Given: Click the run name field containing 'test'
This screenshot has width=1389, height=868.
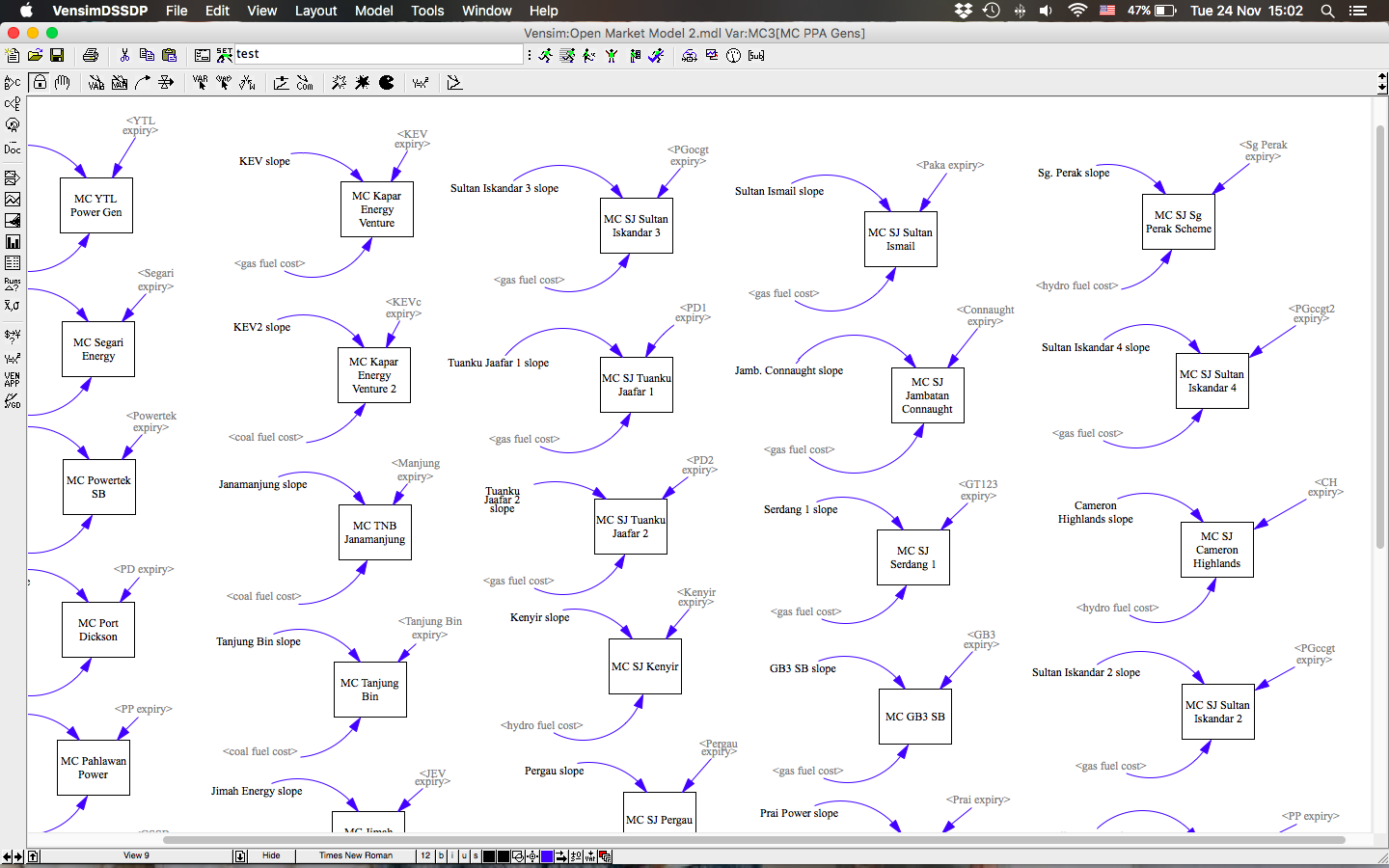Looking at the screenshot, I should tap(379, 55).
